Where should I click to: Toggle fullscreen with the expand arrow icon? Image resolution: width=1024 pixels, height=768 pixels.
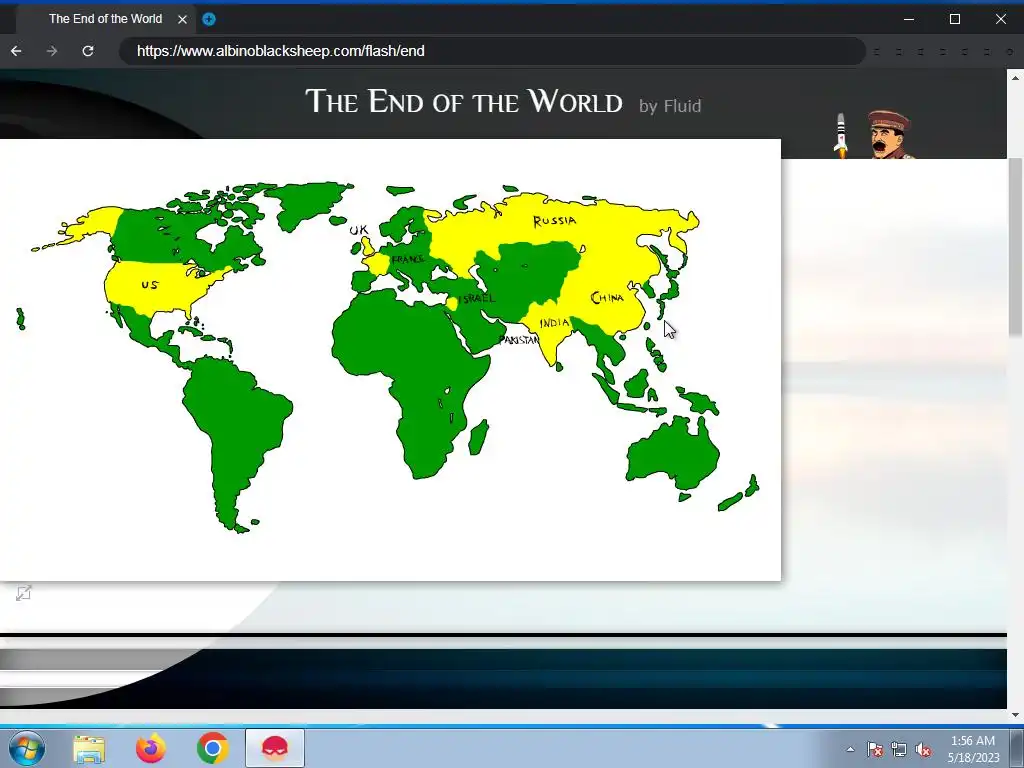point(24,593)
